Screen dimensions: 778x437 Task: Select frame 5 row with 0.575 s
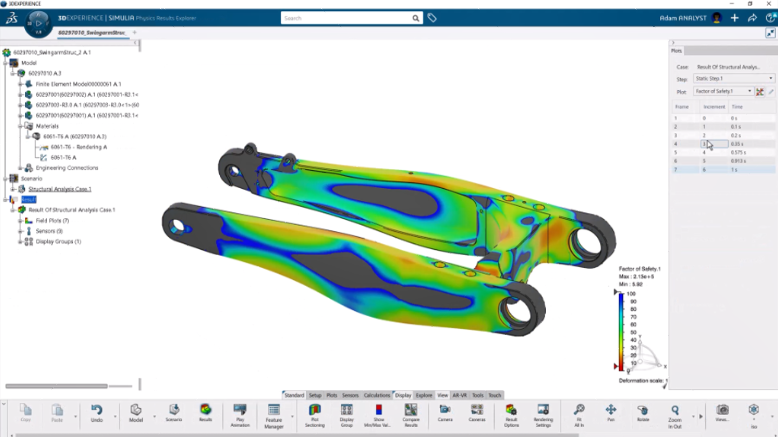click(722, 152)
